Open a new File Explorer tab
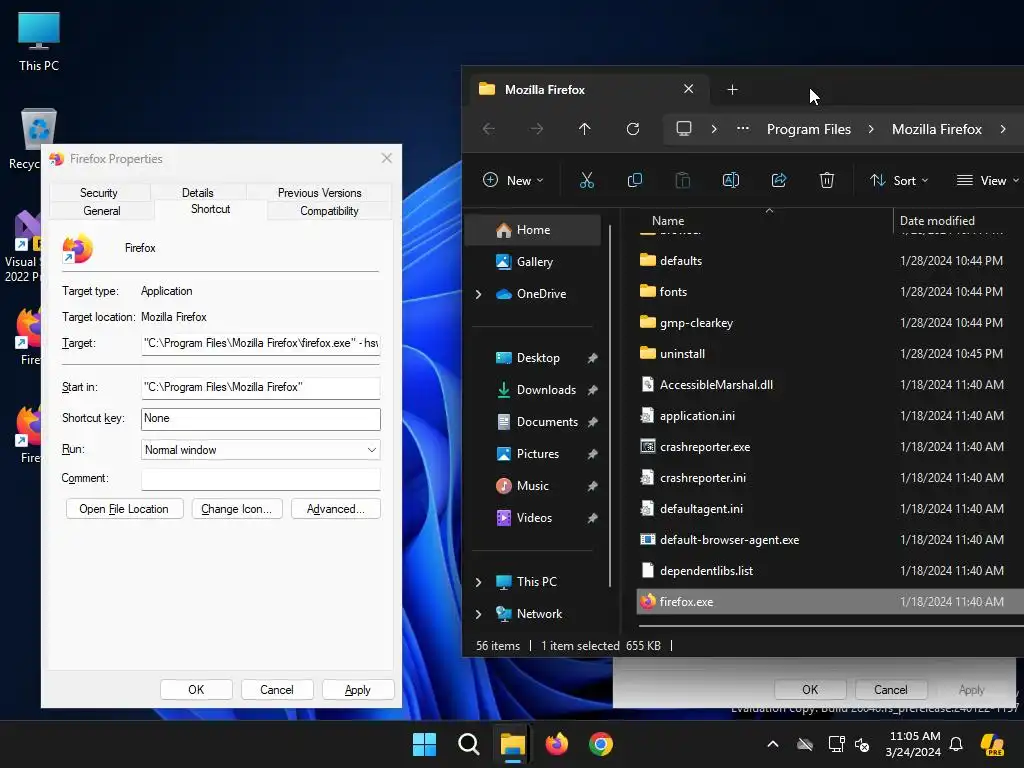Screen dimensions: 1024x768 732,89
